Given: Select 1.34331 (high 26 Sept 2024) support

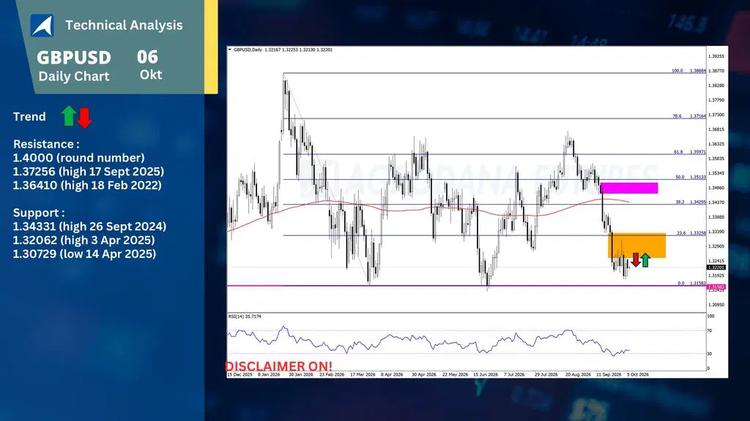Looking at the screenshot, I should (89, 226).
